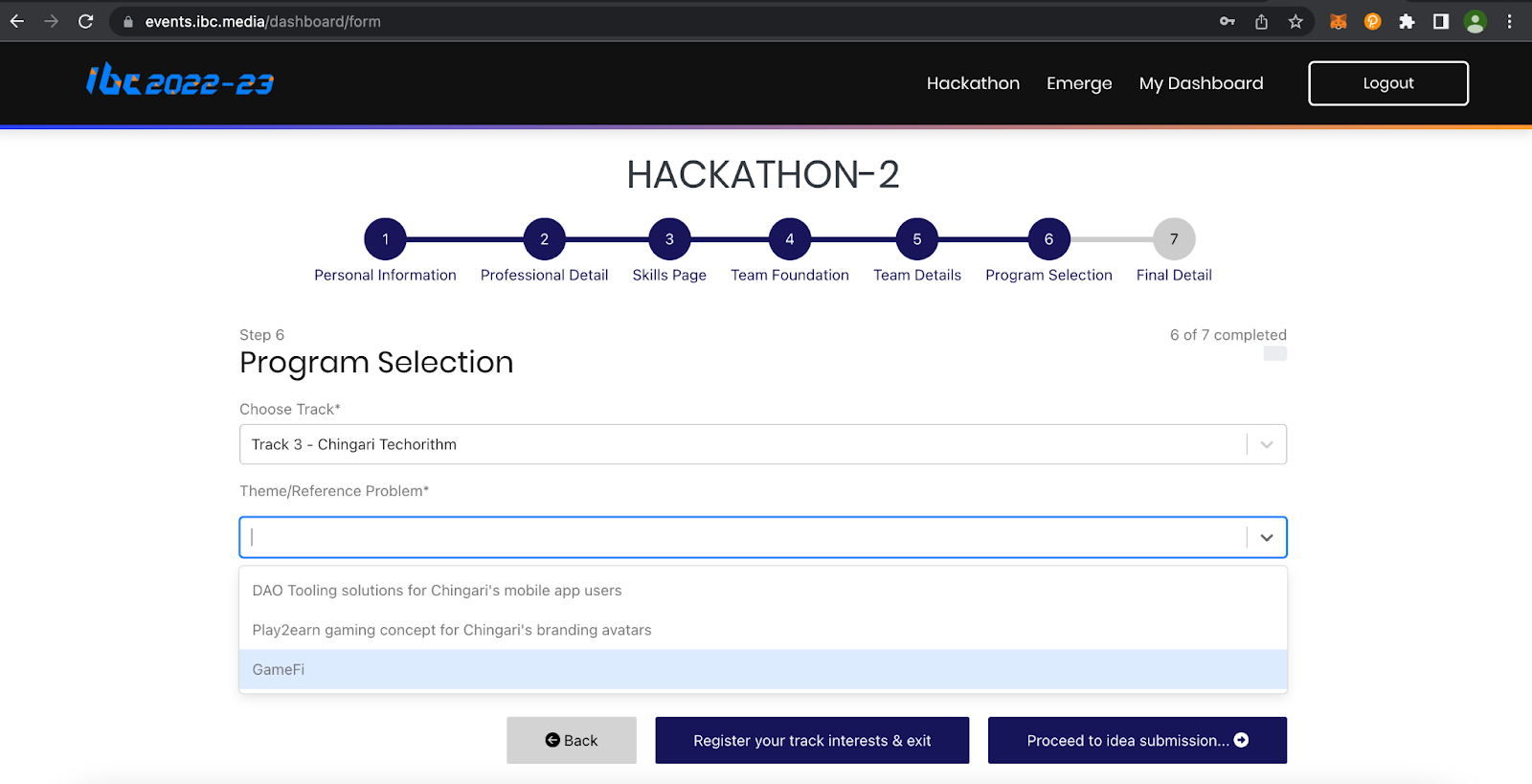The height and width of the screenshot is (784, 1532).
Task: Click Proceed to idea submission button
Action: point(1138,740)
